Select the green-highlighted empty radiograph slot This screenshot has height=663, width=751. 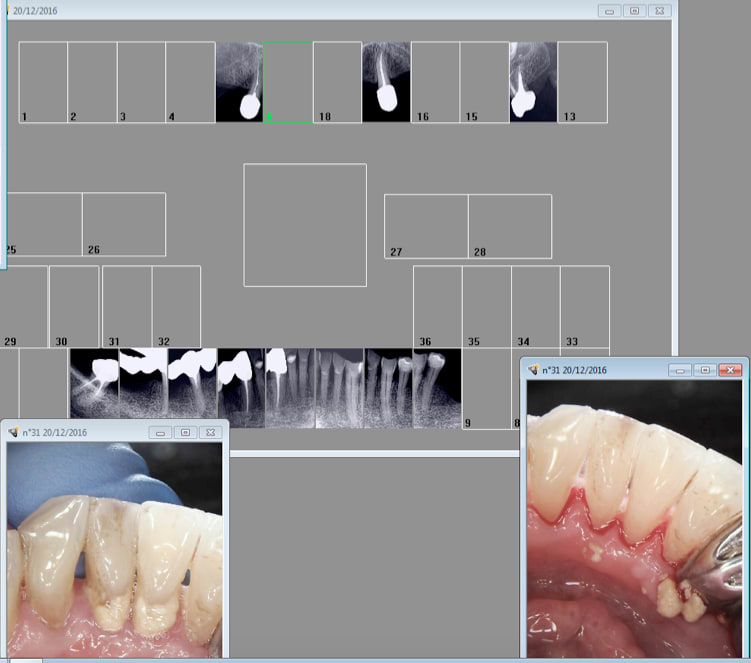pyautogui.click(x=288, y=82)
